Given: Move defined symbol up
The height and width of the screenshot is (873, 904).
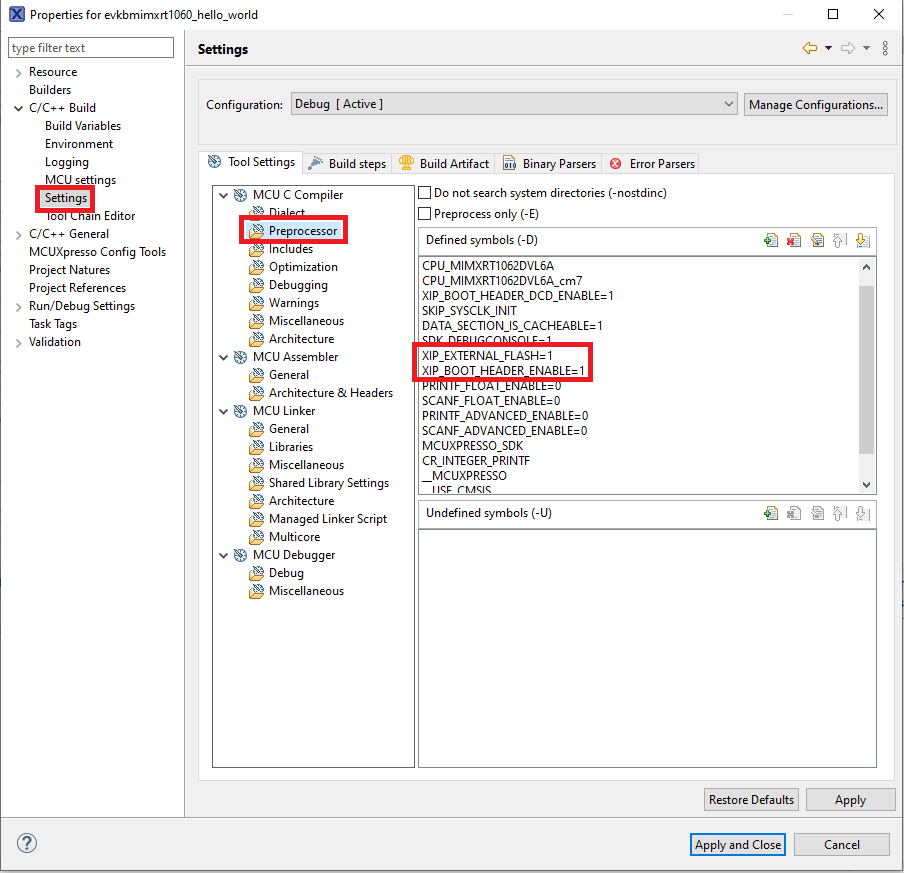Looking at the screenshot, I should (839, 240).
